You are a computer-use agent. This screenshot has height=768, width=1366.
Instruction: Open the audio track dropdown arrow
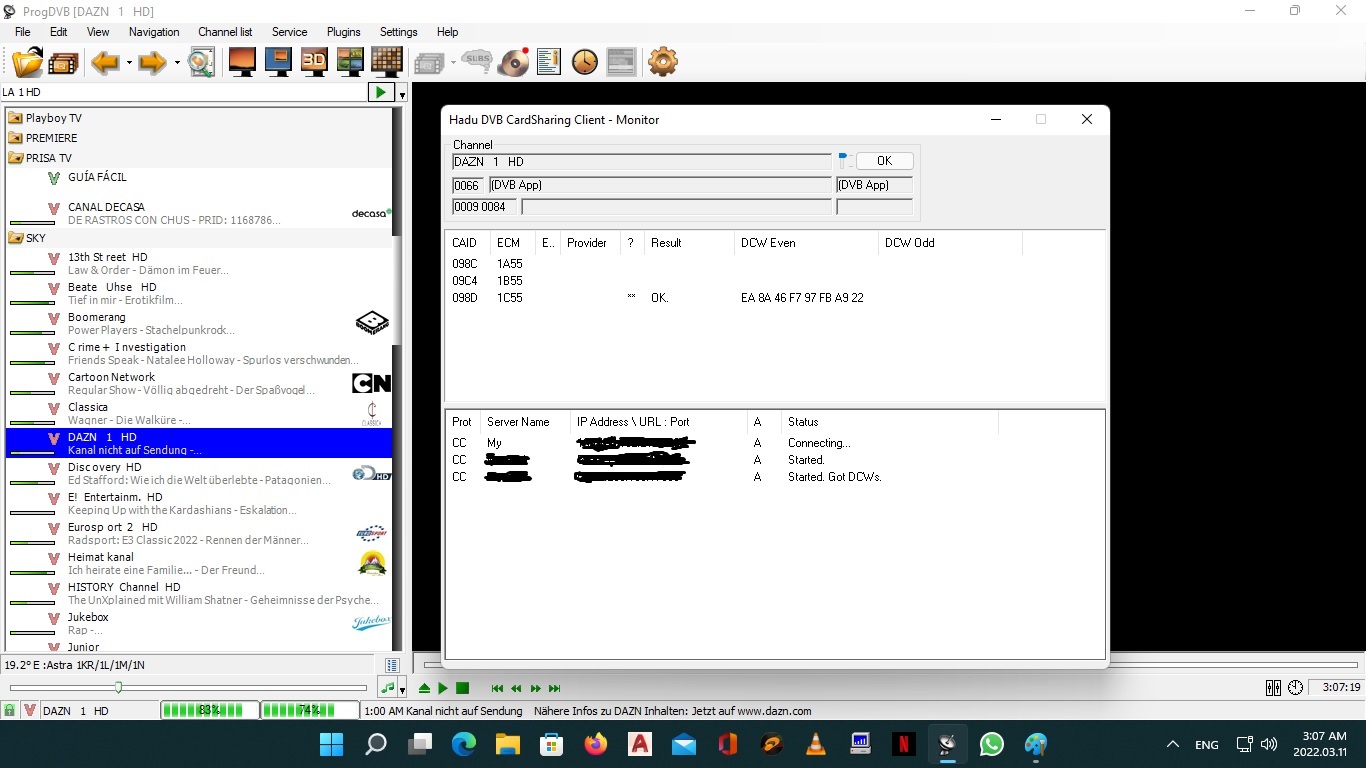pos(402,689)
